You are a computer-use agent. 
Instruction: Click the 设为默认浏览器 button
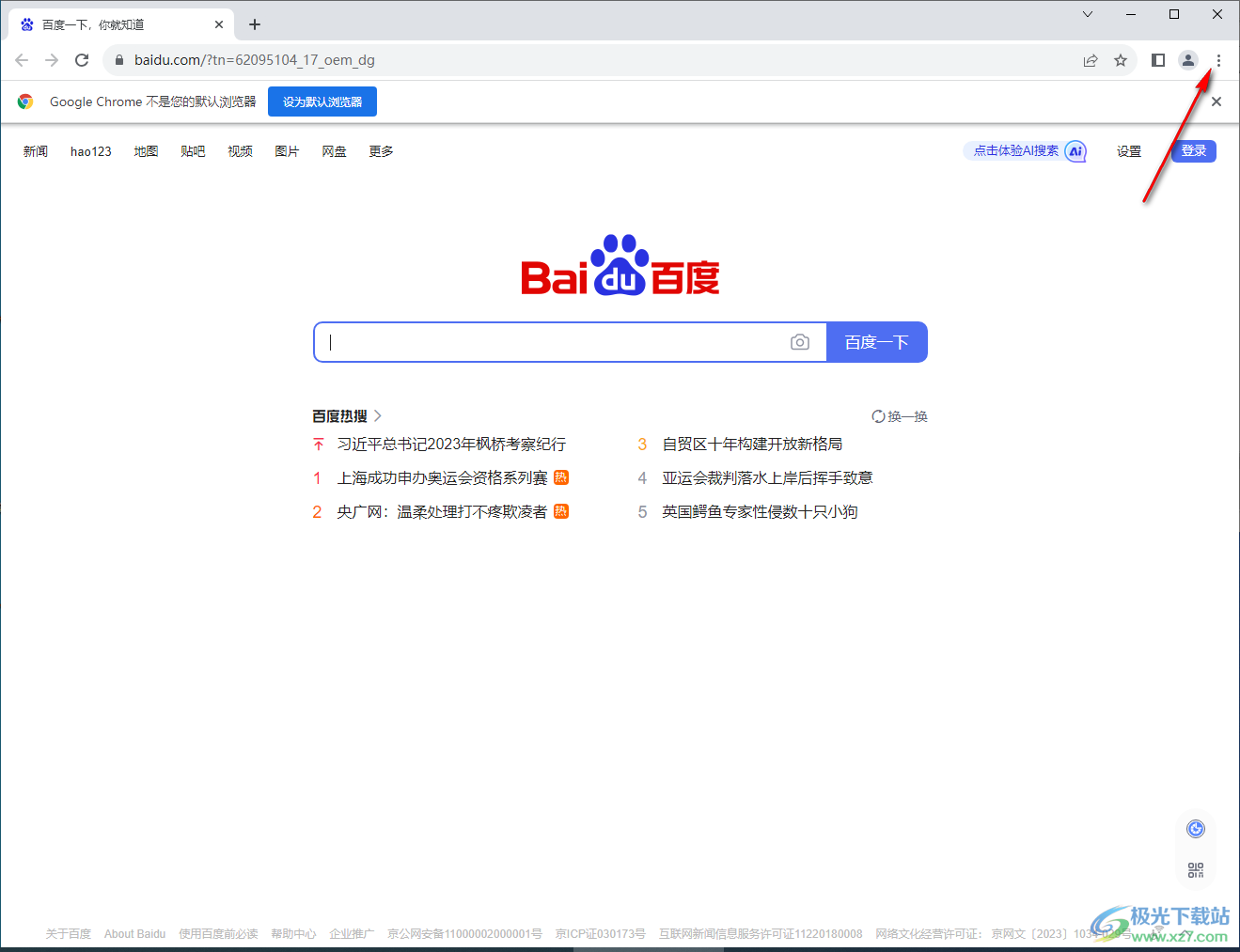(322, 101)
